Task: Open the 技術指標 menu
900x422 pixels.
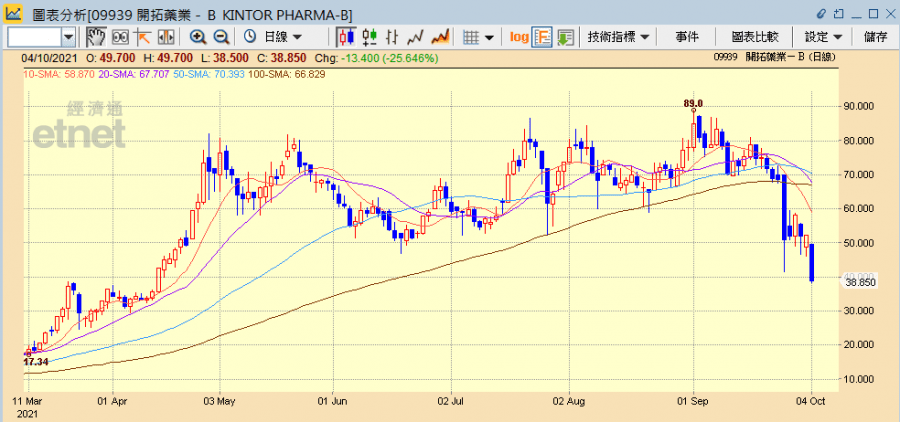Action: point(618,37)
